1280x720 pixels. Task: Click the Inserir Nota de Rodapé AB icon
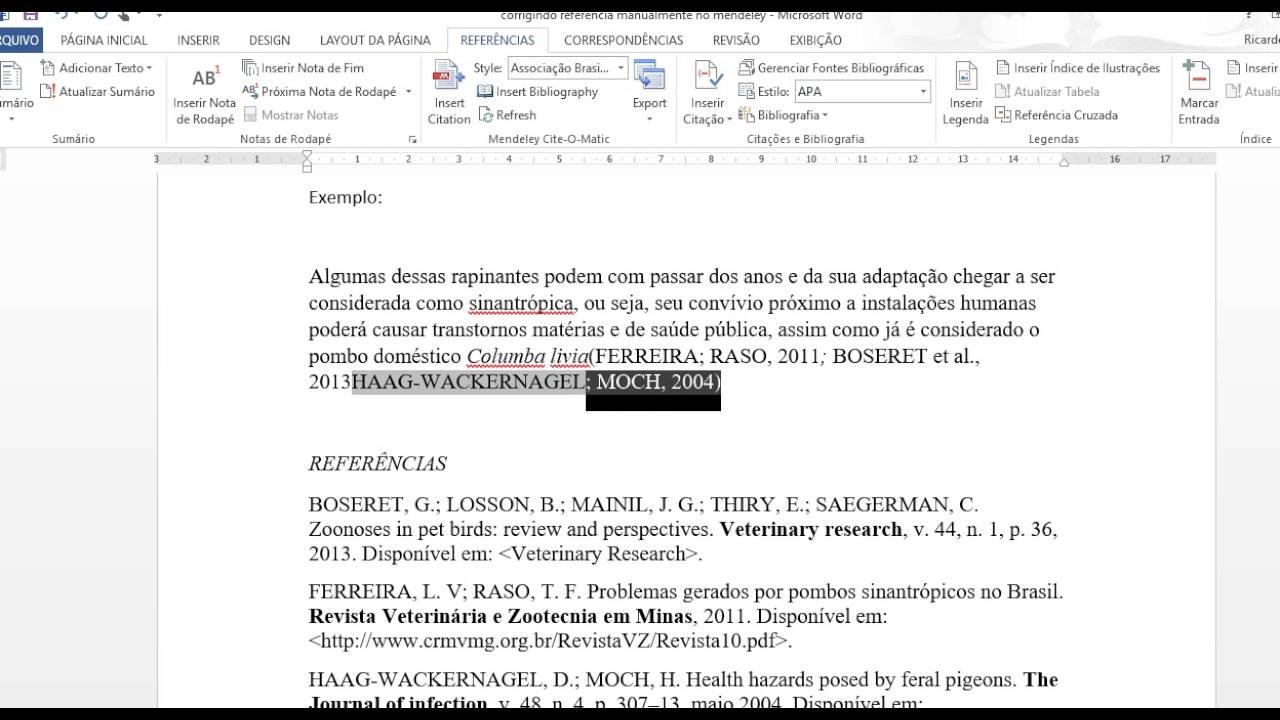tap(205, 78)
